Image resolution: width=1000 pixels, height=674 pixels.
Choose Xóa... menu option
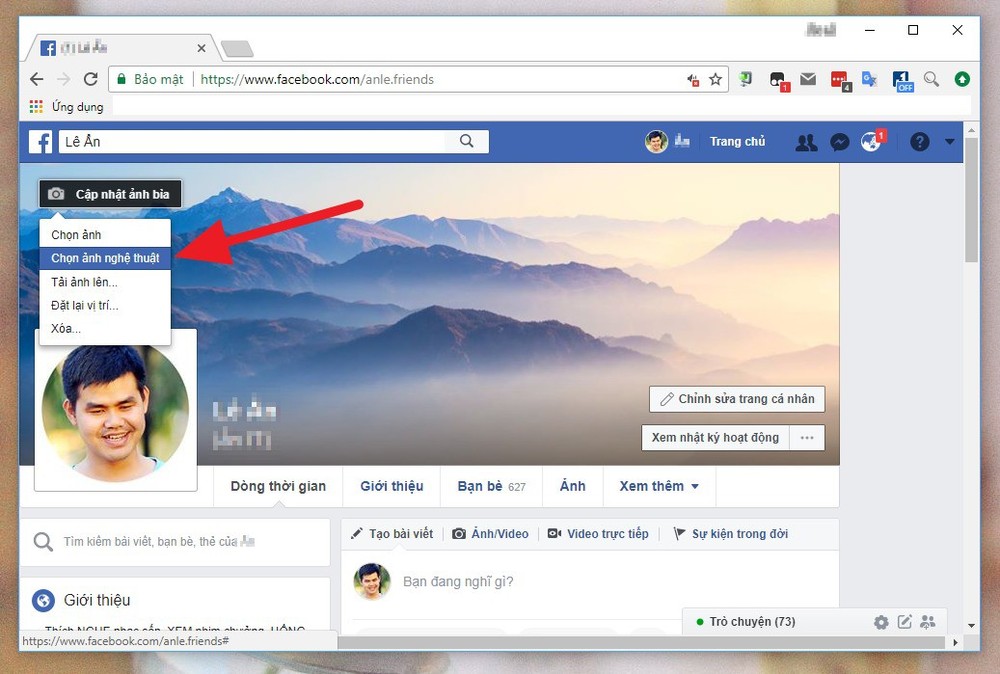click(105, 329)
